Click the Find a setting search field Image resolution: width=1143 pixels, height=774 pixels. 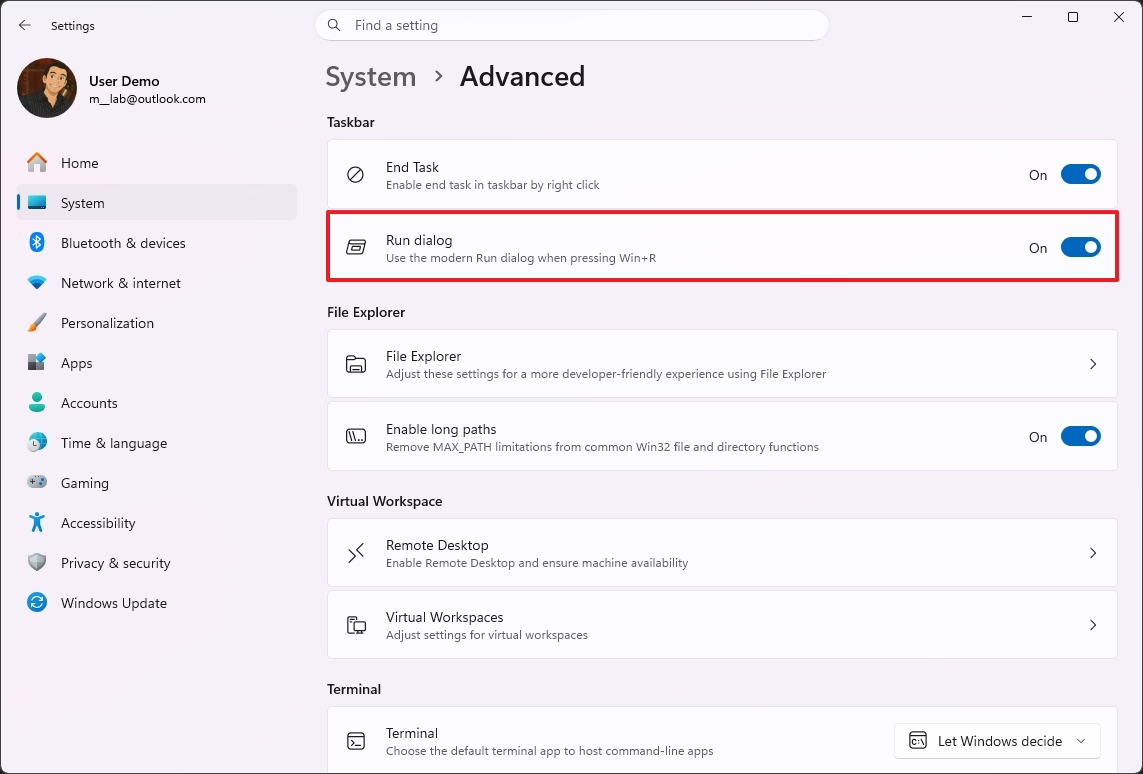pyautogui.click(x=572, y=25)
